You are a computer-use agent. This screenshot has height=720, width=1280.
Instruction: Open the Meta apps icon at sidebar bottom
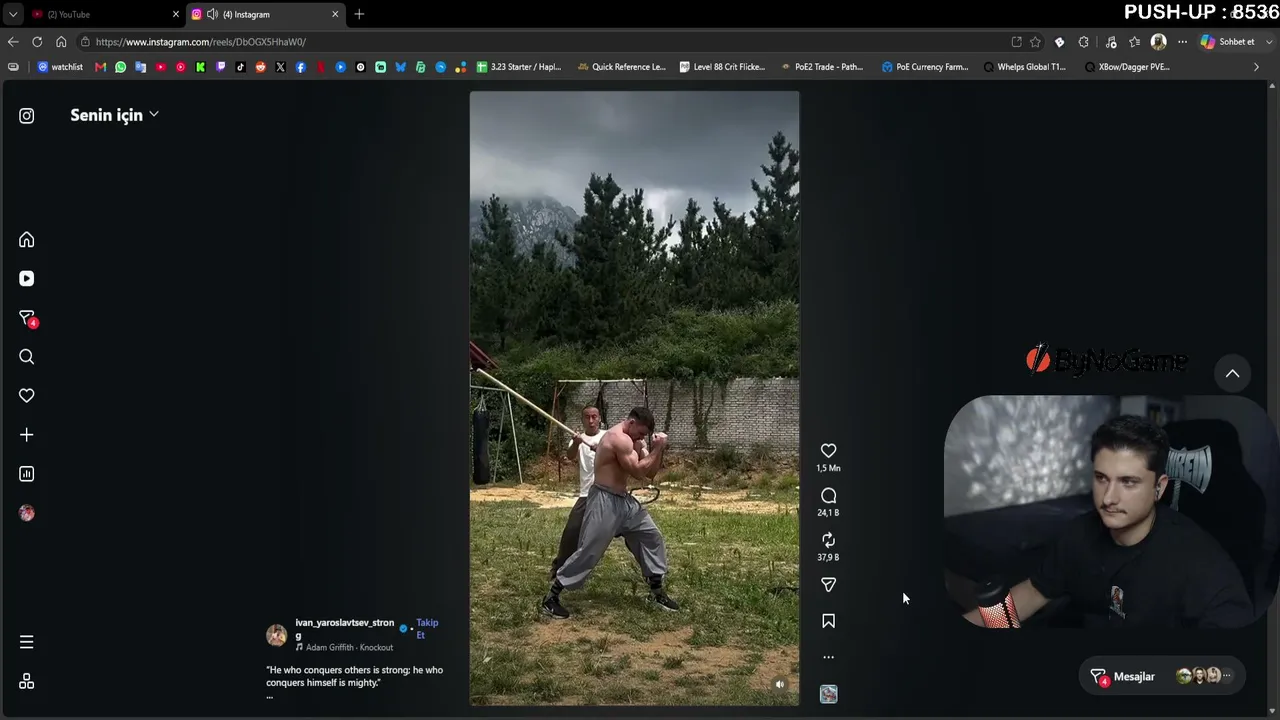[x=27, y=681]
